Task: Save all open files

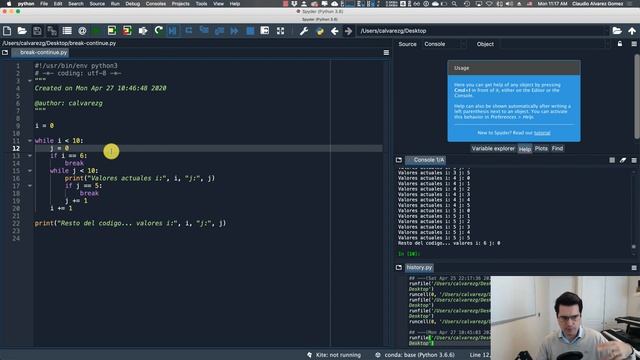Action: pos(52,31)
